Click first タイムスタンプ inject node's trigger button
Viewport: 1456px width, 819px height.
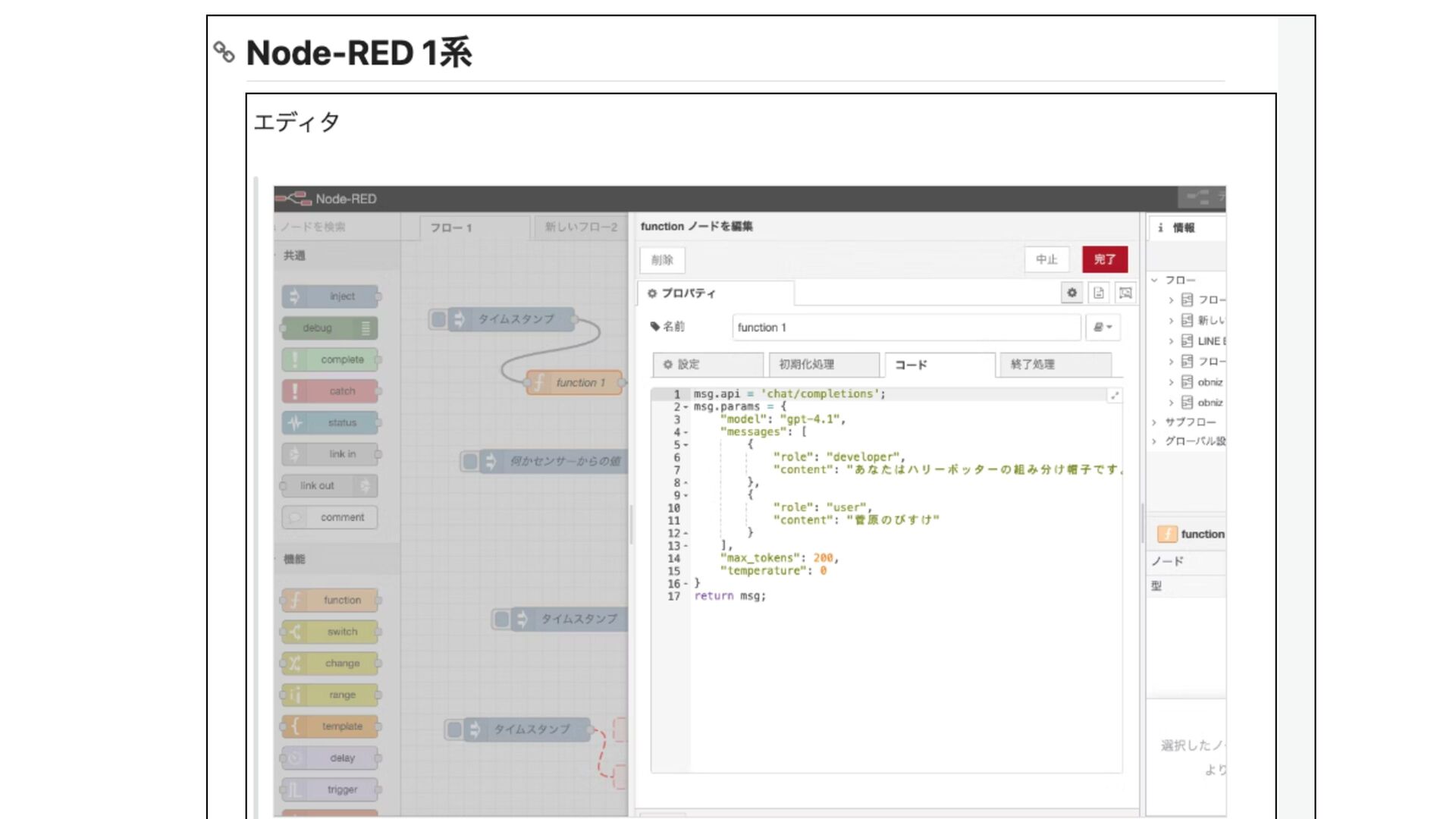(x=438, y=319)
